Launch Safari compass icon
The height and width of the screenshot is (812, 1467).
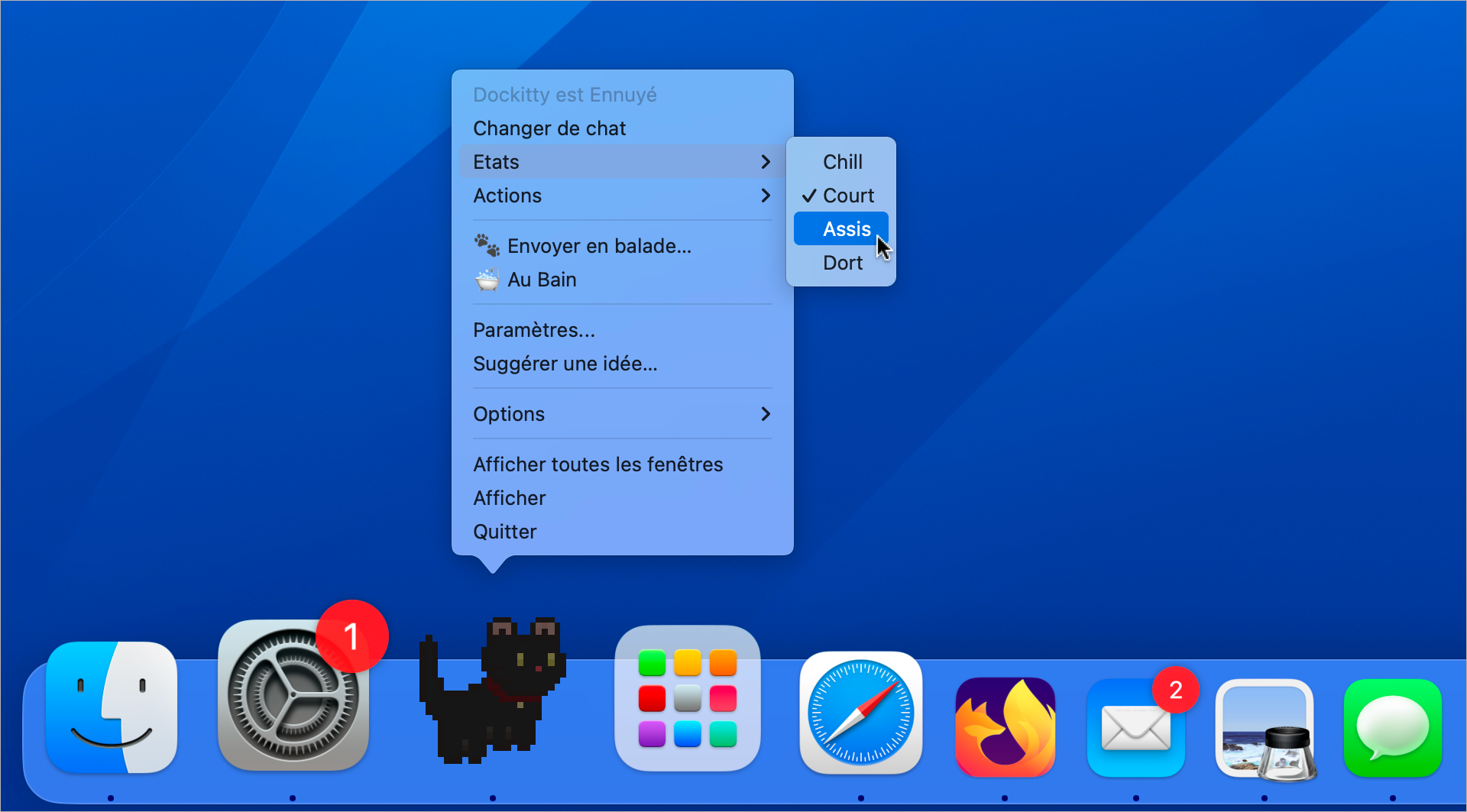pyautogui.click(x=861, y=712)
